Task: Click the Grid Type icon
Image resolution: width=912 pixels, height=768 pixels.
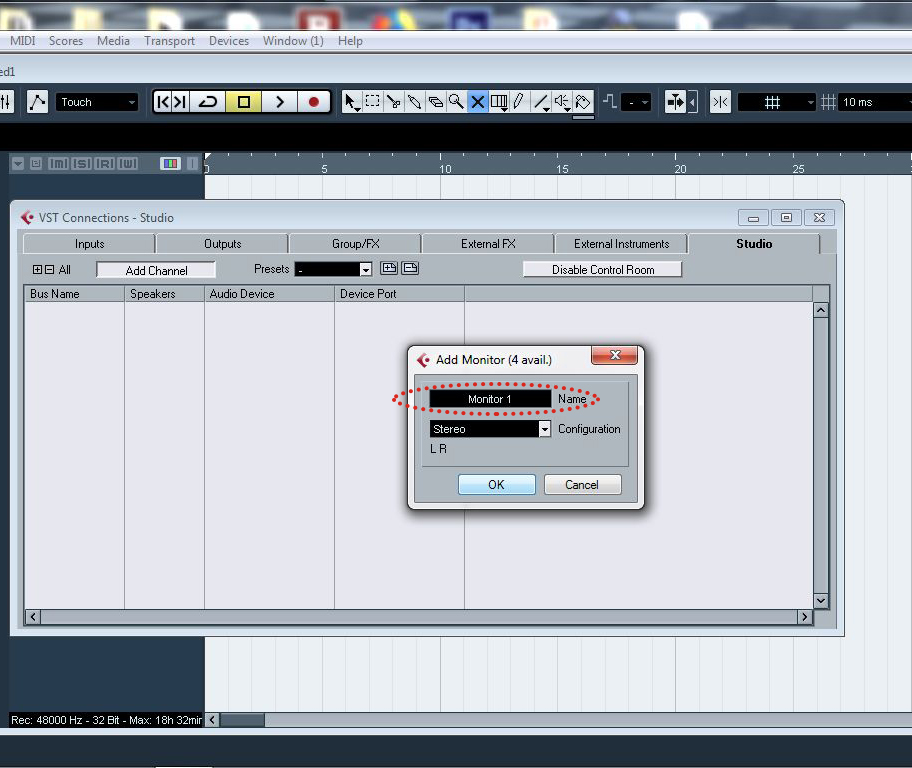Action: pyautogui.click(x=828, y=102)
